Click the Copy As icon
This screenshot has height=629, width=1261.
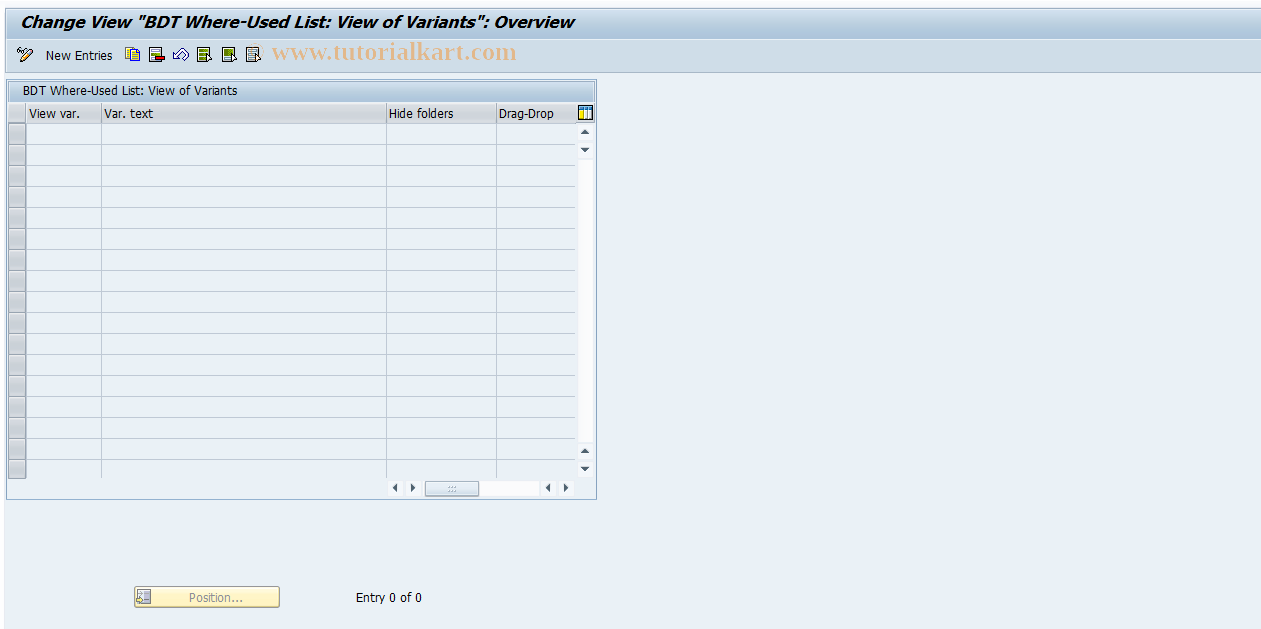(133, 55)
